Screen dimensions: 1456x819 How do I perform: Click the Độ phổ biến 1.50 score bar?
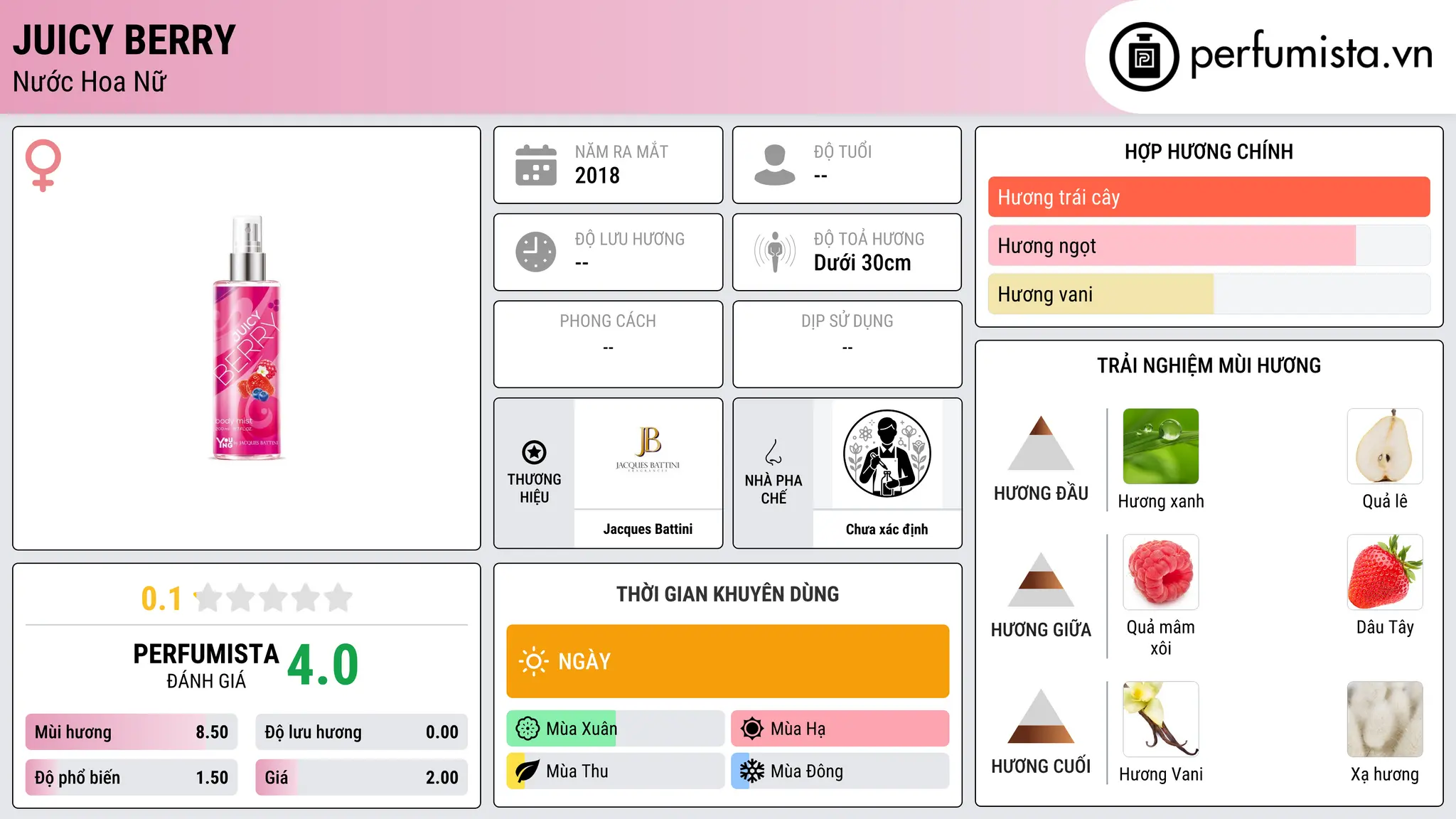click(132, 777)
